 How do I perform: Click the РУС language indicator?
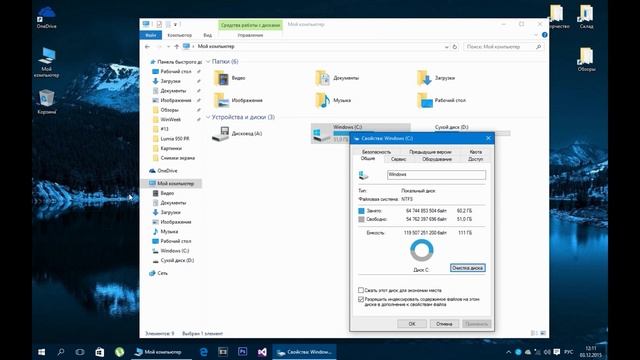click(569, 352)
